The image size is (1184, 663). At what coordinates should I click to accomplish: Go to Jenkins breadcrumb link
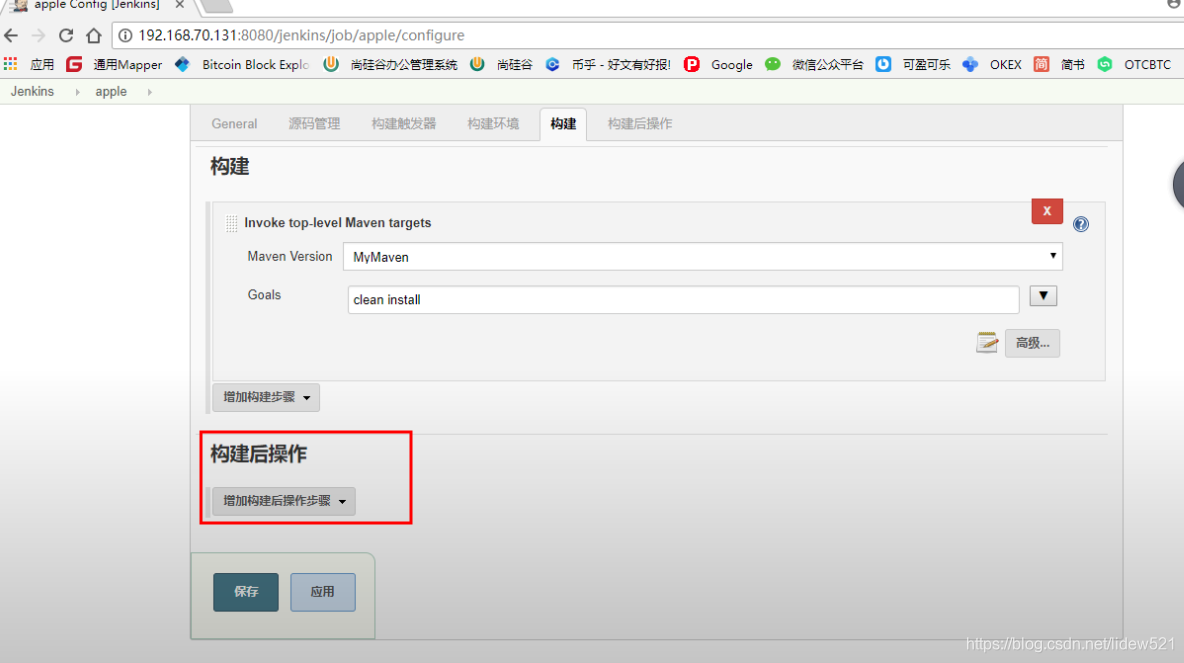coord(32,91)
